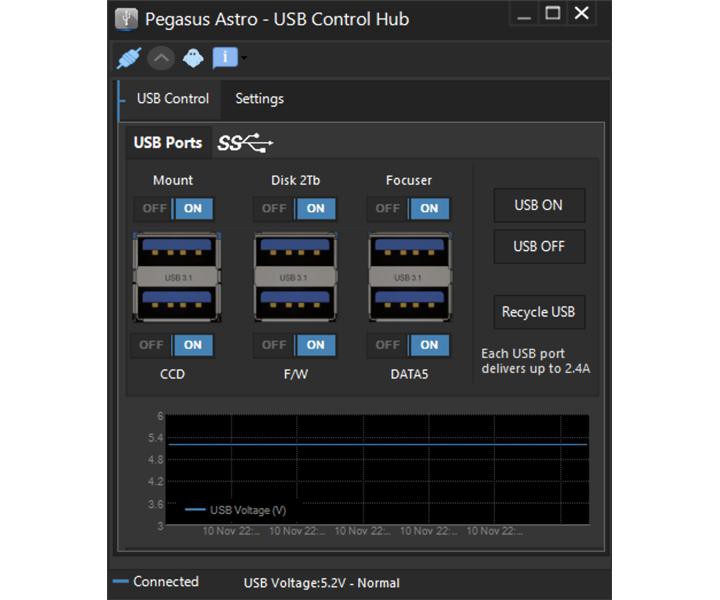Click the Mount/CCD USB 3.1 port image
This screenshot has width=720, height=600.
(176, 277)
